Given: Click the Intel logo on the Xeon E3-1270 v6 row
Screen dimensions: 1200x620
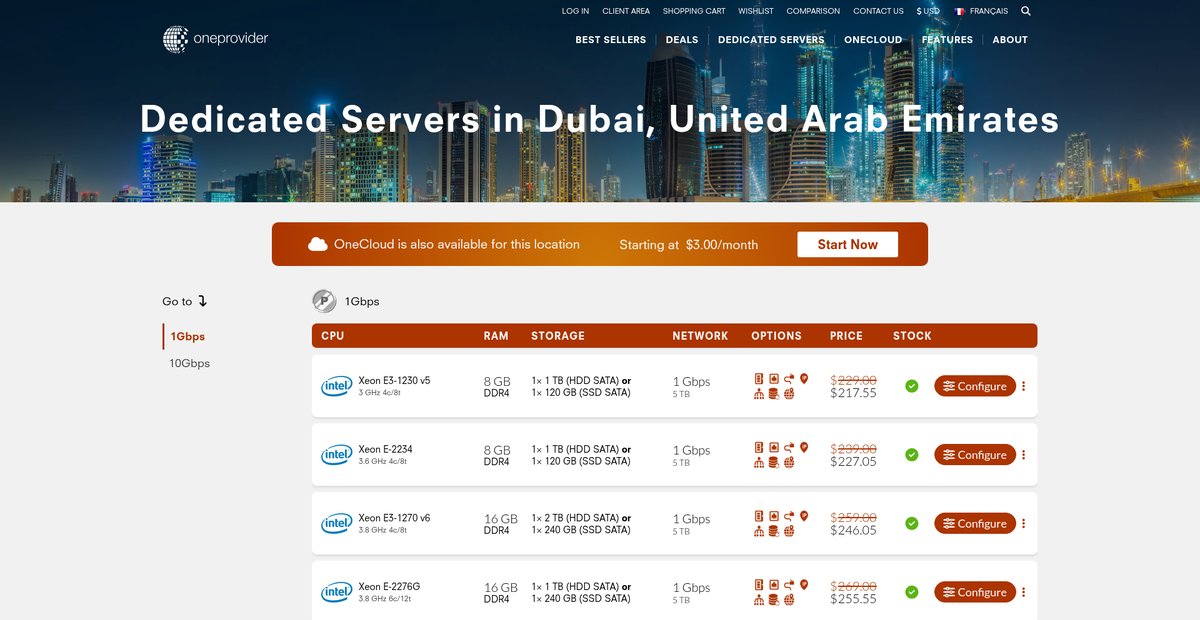Looking at the screenshot, I should [x=336, y=523].
